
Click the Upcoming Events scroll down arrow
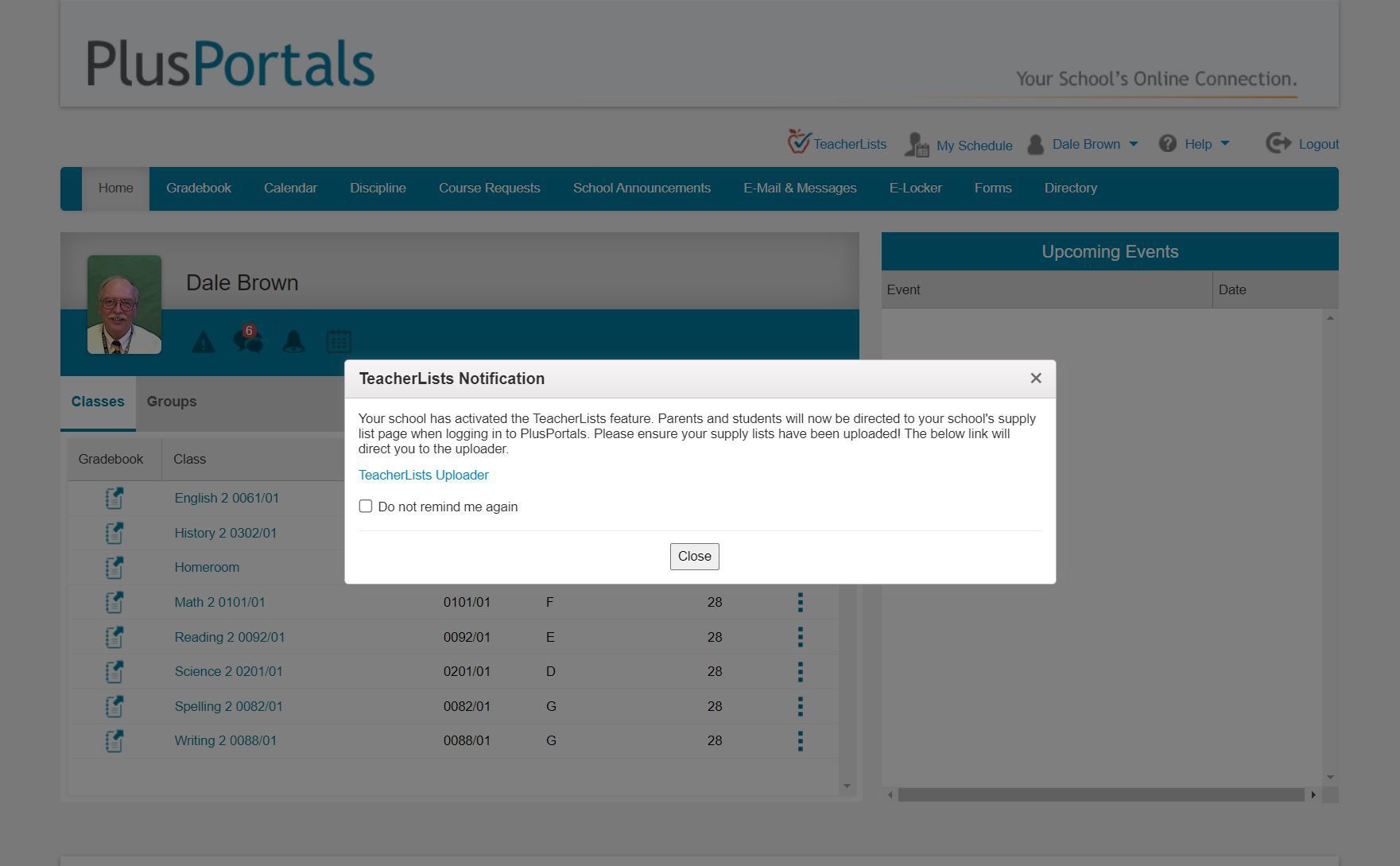tap(1330, 778)
